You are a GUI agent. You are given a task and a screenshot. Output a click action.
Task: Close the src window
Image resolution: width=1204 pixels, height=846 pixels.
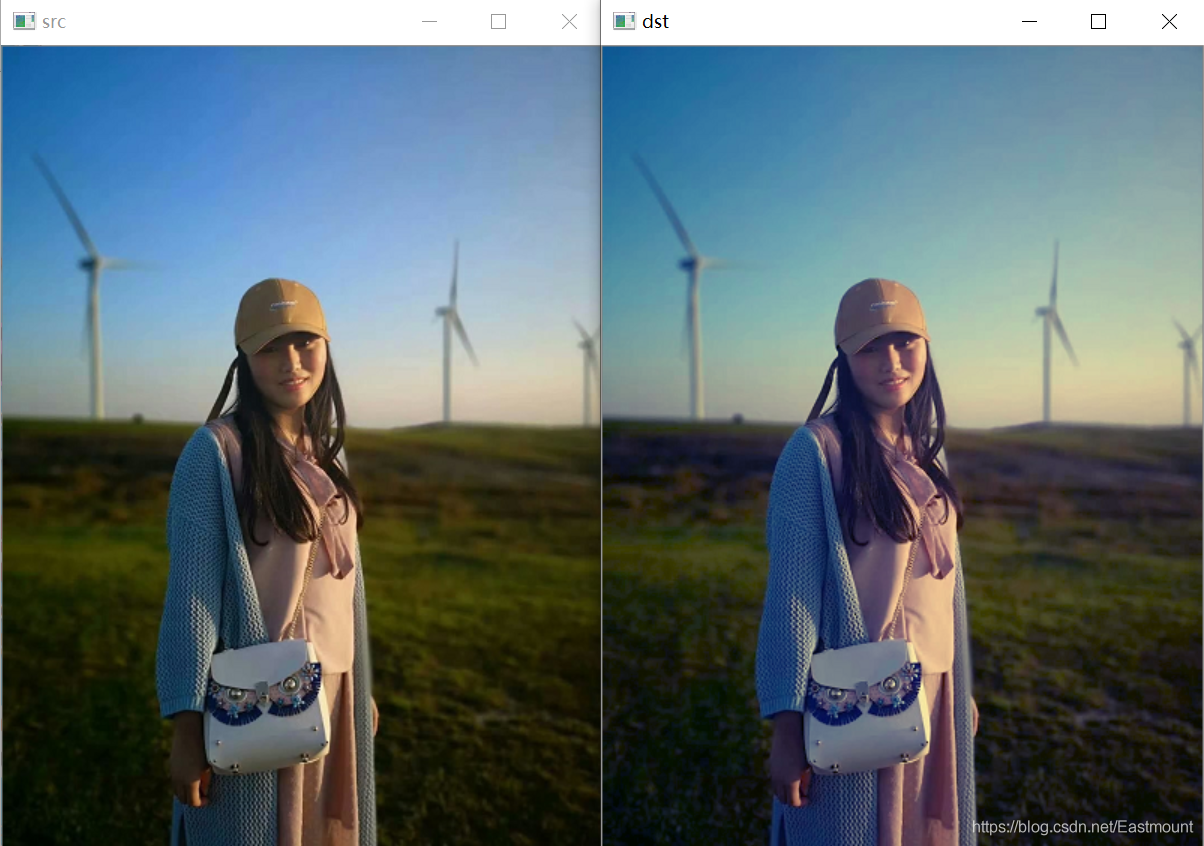point(569,22)
